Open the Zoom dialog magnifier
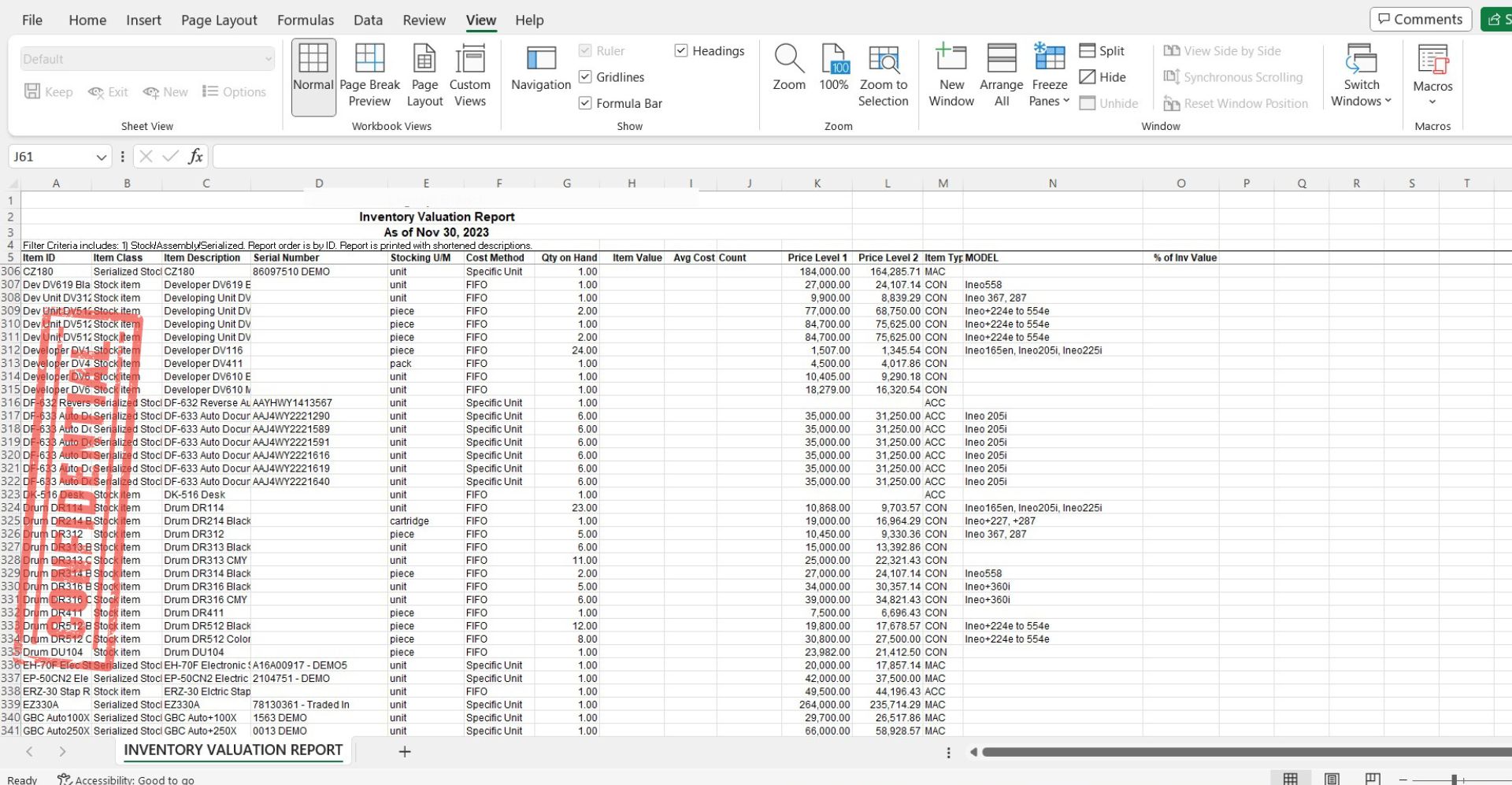 pyautogui.click(x=788, y=69)
